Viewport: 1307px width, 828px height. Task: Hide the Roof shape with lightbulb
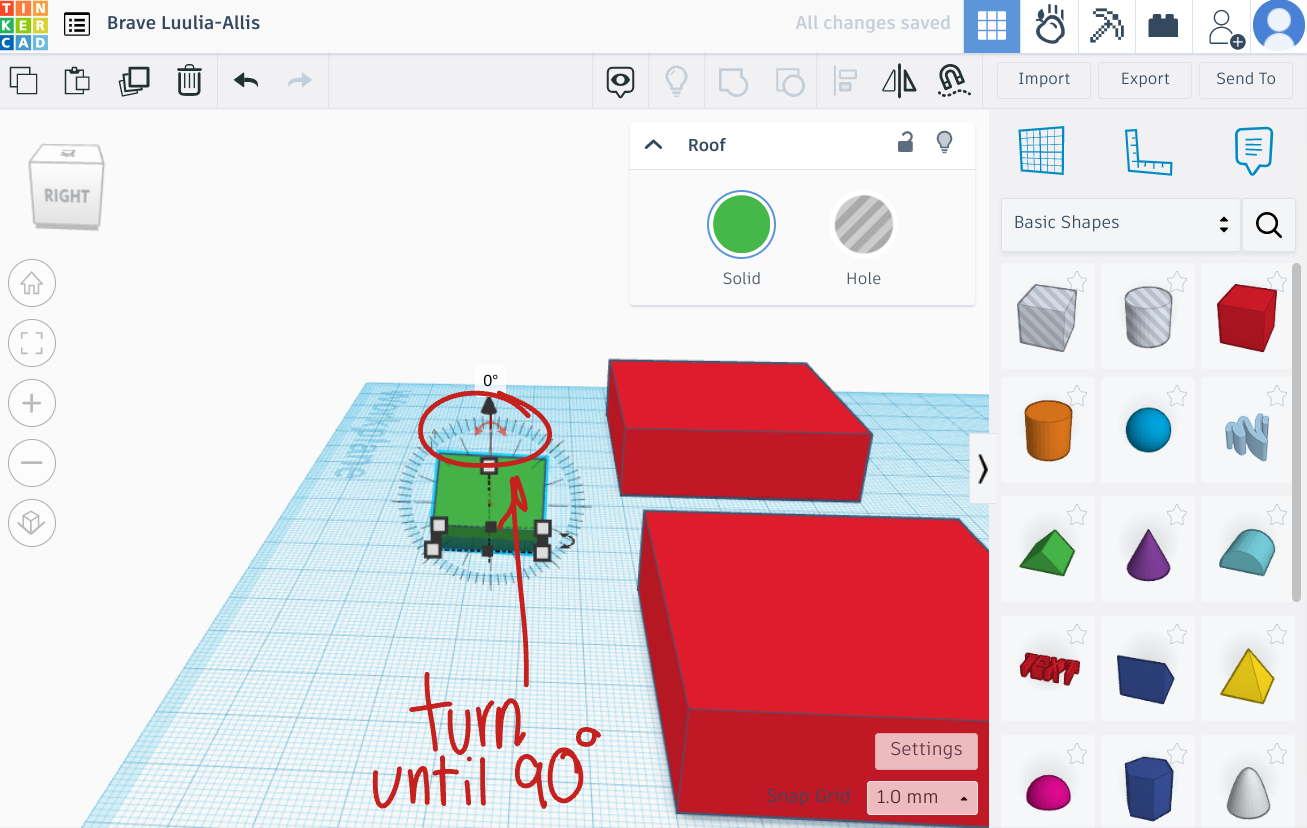tap(944, 143)
